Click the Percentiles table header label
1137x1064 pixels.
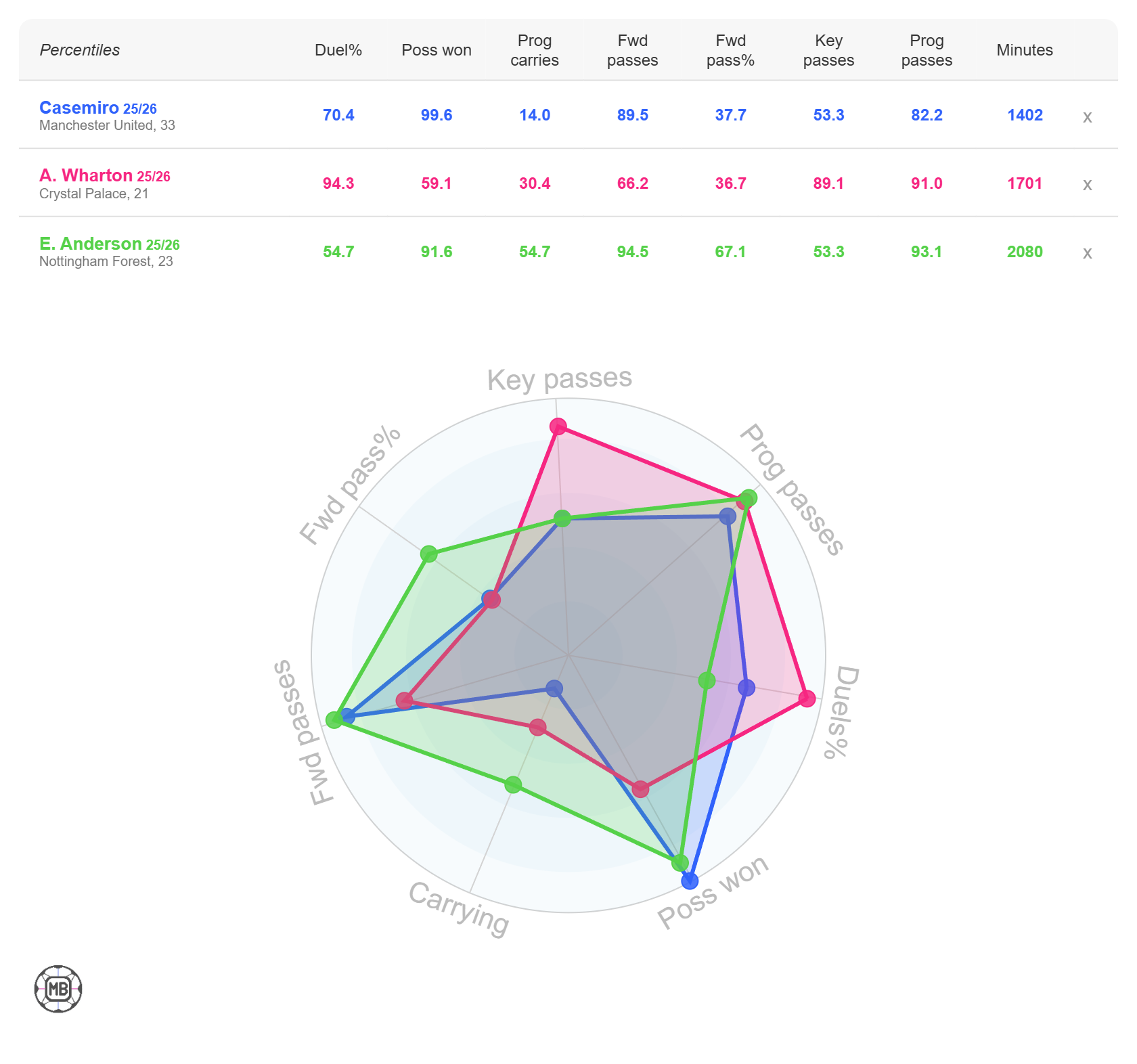[80, 50]
